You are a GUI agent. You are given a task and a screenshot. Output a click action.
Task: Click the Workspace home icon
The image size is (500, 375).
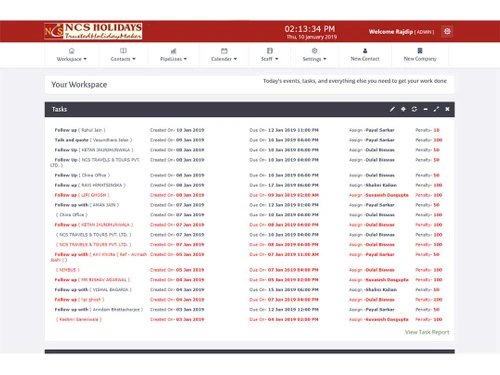pyautogui.click(x=72, y=51)
